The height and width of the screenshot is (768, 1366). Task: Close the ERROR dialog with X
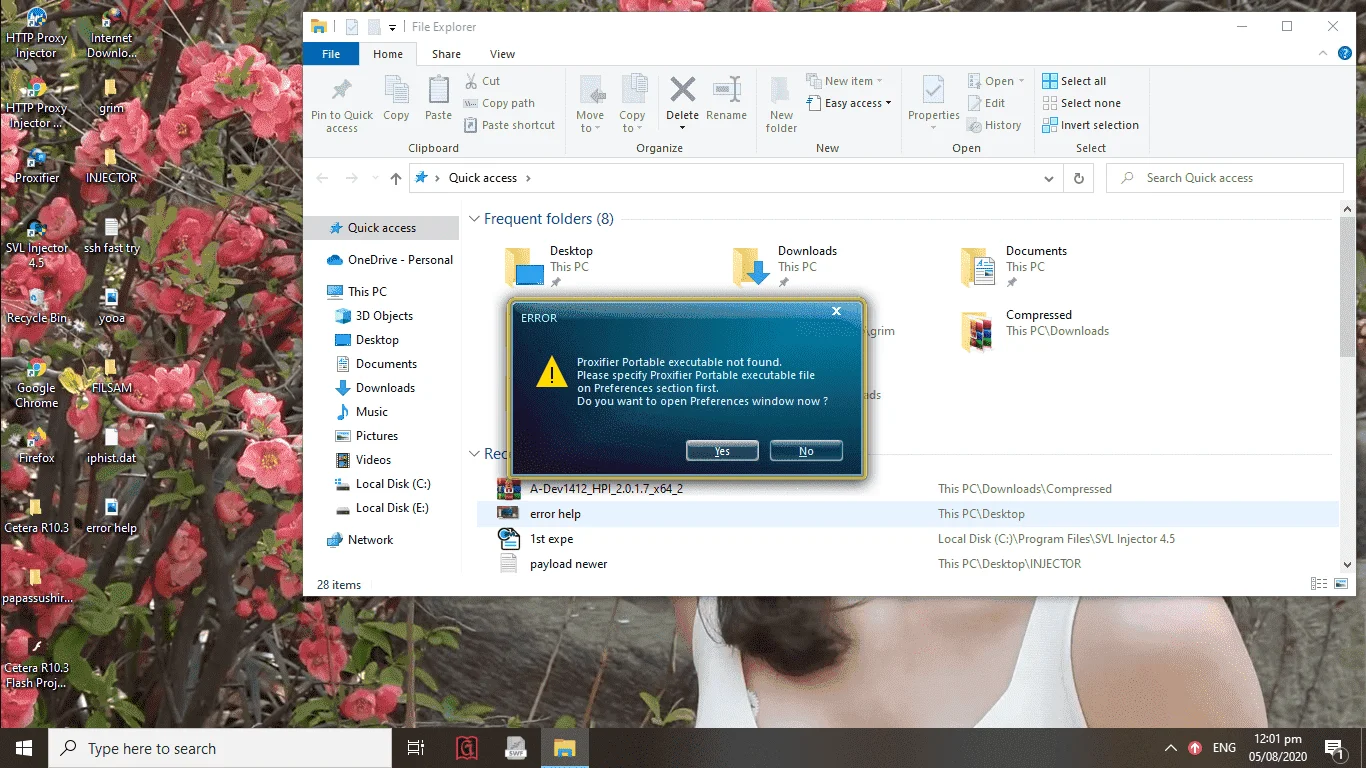pyautogui.click(x=836, y=312)
